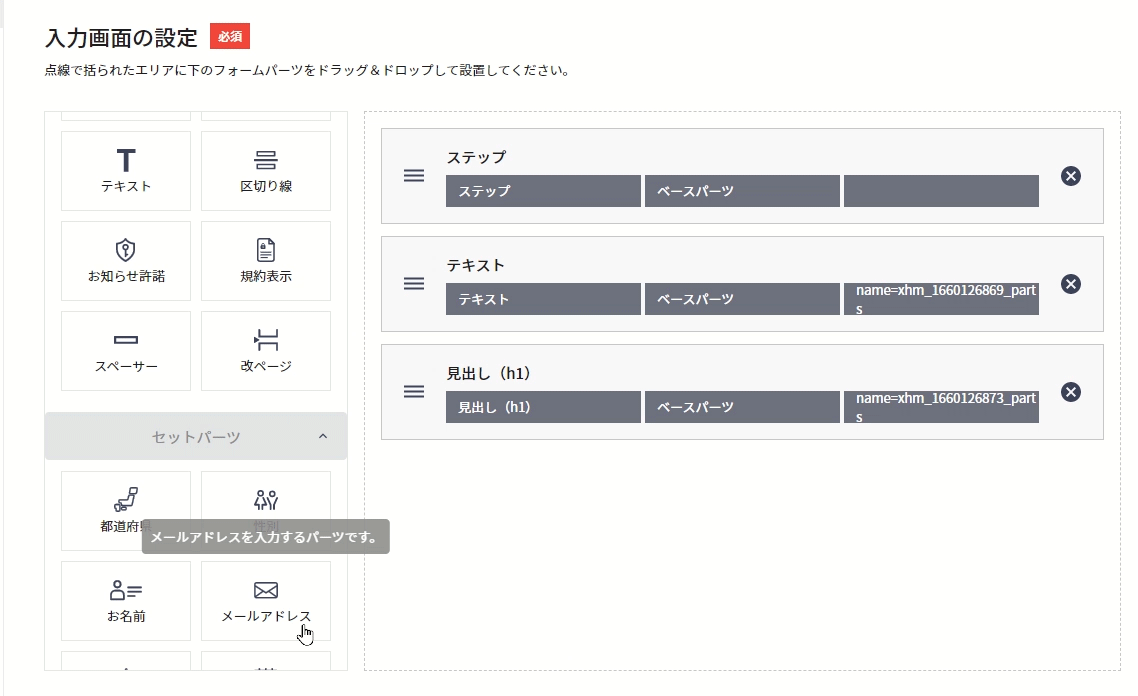Remove the ステップ row with its X button
Image resolution: width=1138 pixels, height=696 pixels.
1070,176
